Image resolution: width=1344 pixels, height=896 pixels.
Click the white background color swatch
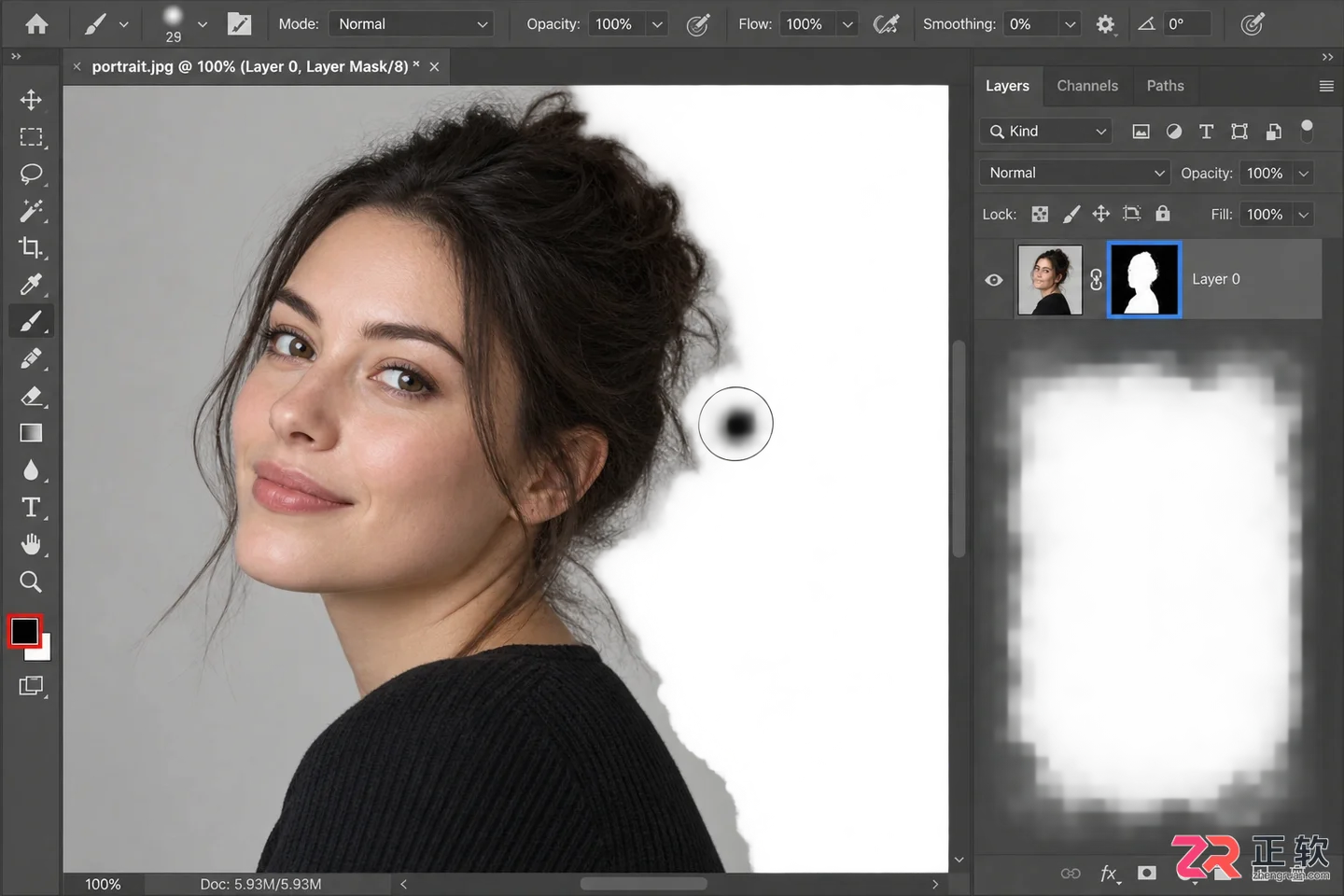[x=43, y=652]
